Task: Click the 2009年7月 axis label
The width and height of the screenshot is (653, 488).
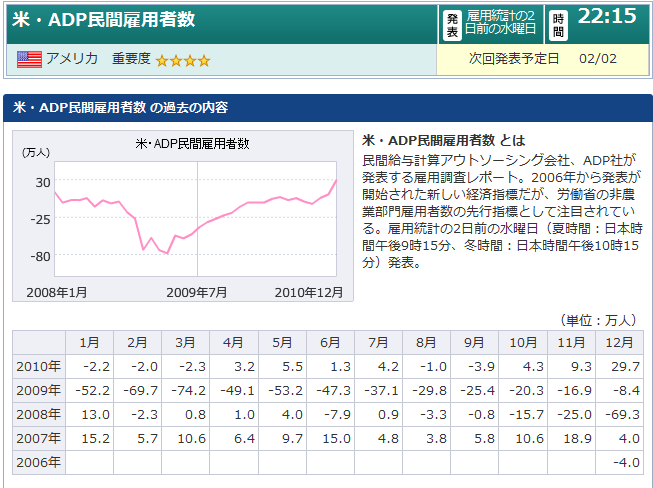Action: click(197, 292)
